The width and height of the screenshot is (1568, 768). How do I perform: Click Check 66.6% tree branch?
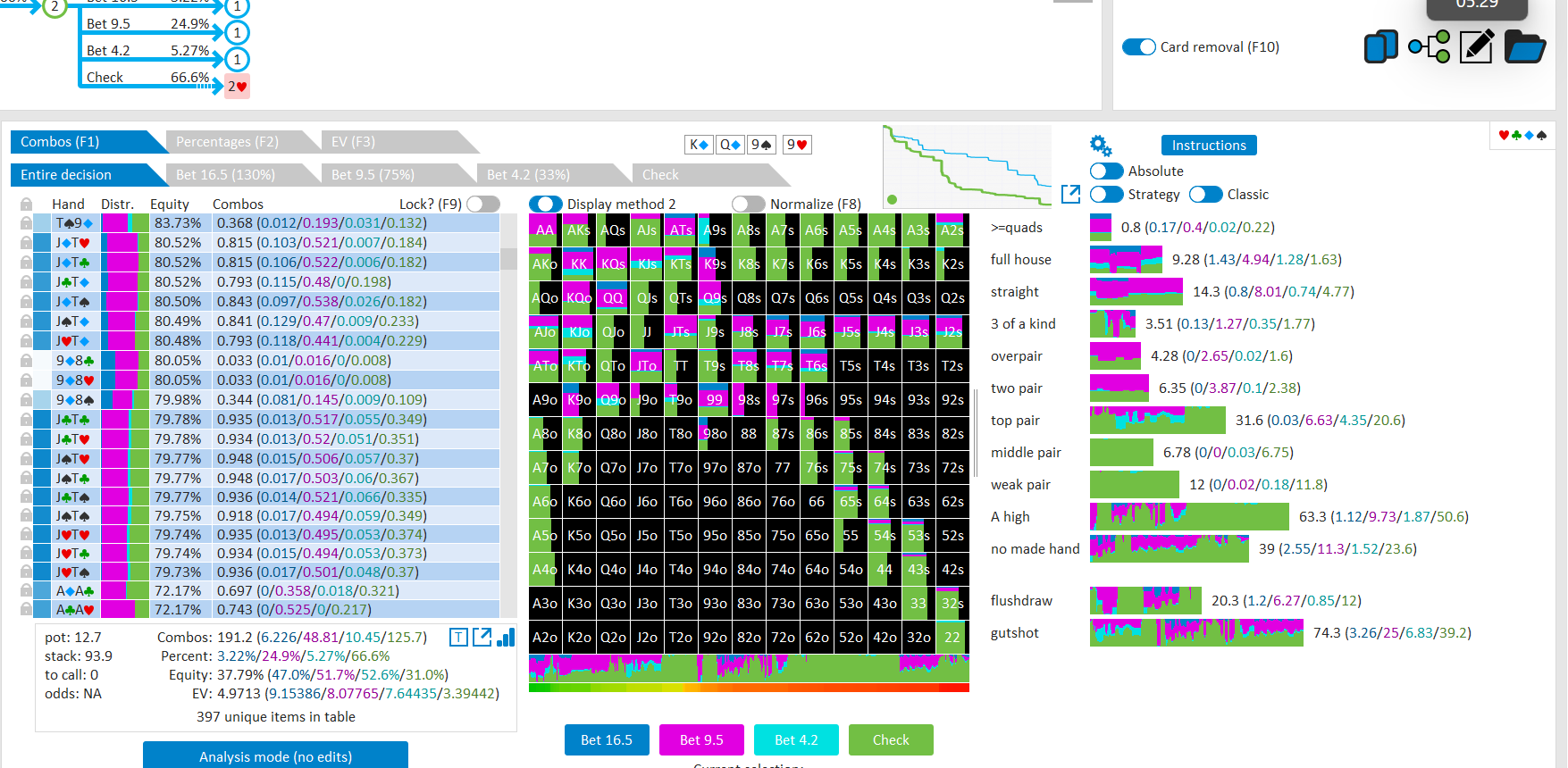[148, 78]
